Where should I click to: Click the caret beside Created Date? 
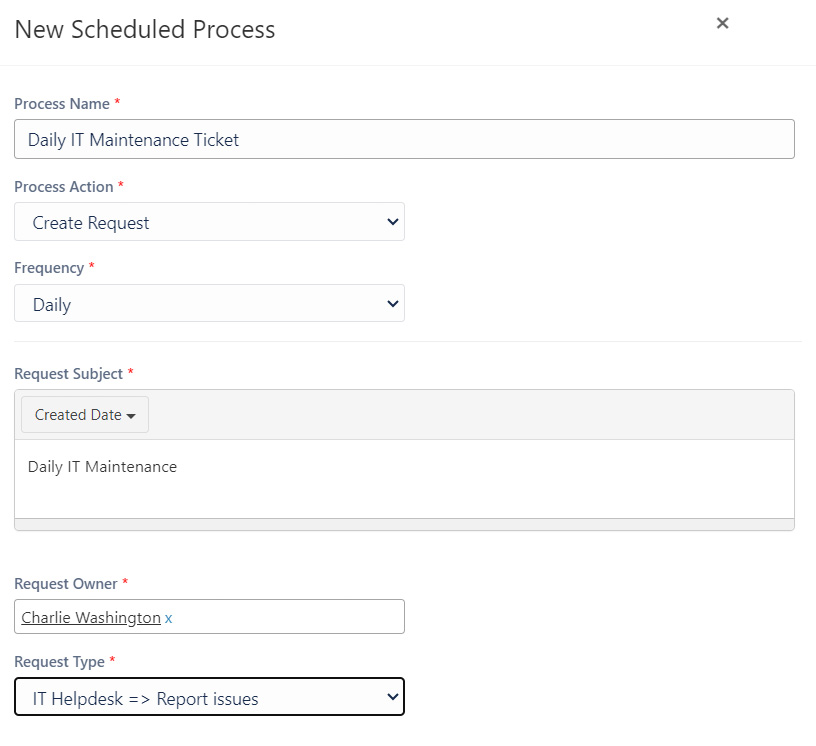click(131, 415)
